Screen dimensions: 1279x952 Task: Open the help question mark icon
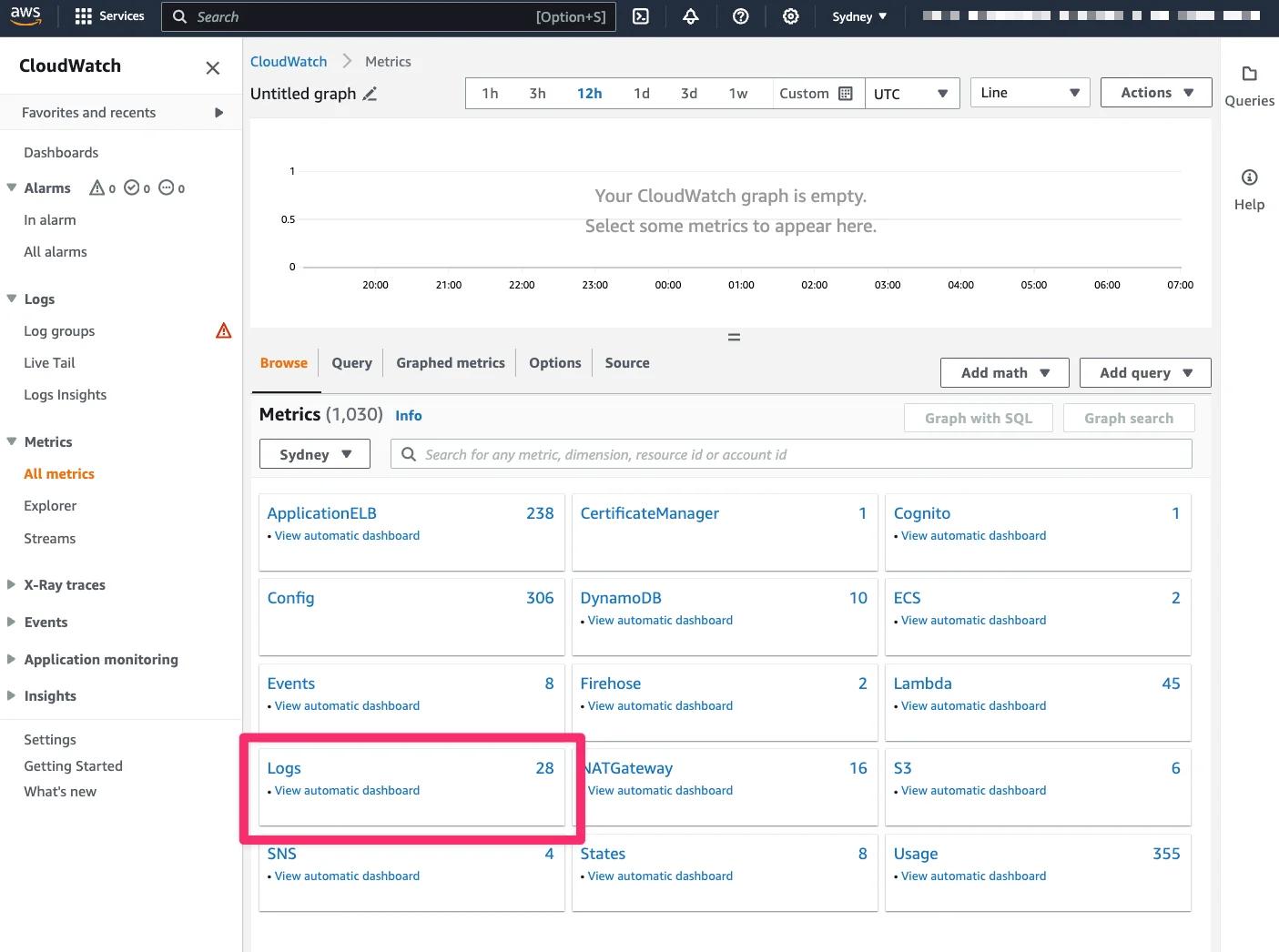click(740, 16)
